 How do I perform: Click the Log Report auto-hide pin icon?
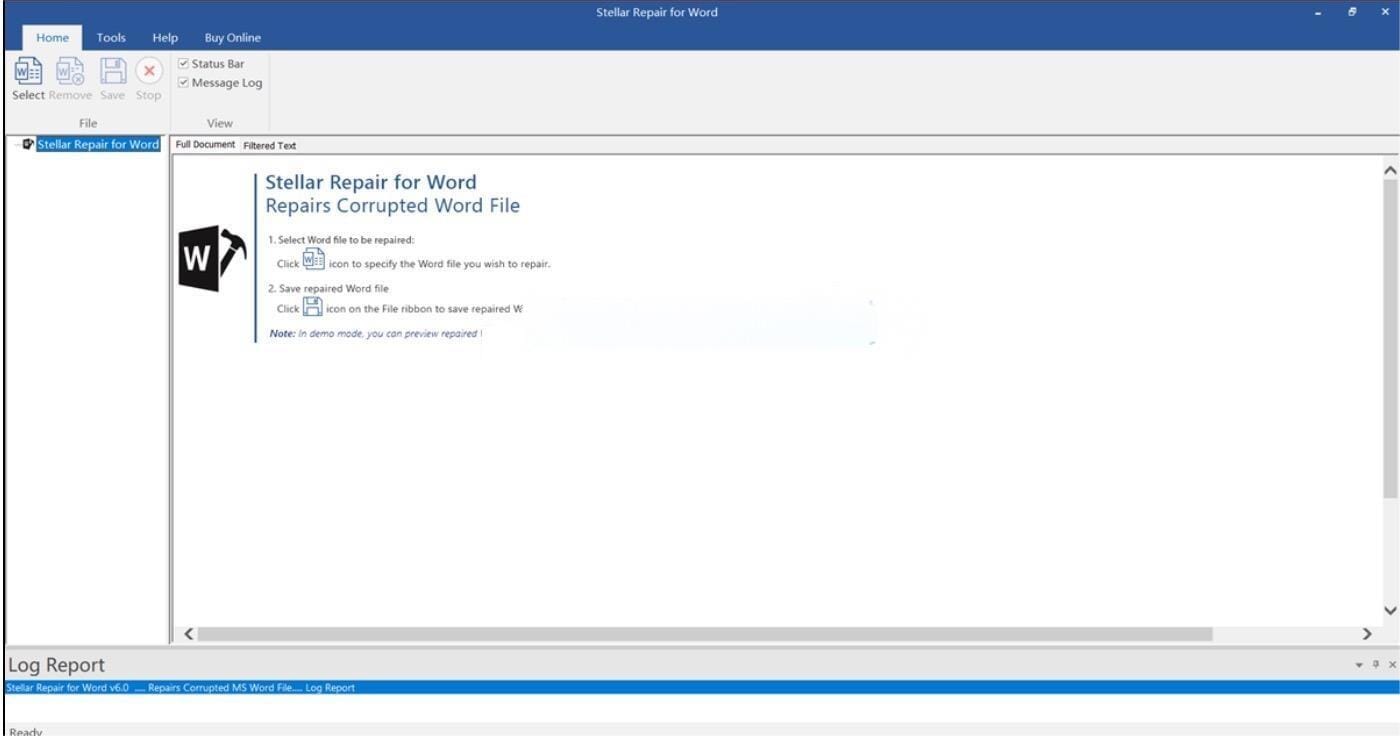click(1376, 664)
